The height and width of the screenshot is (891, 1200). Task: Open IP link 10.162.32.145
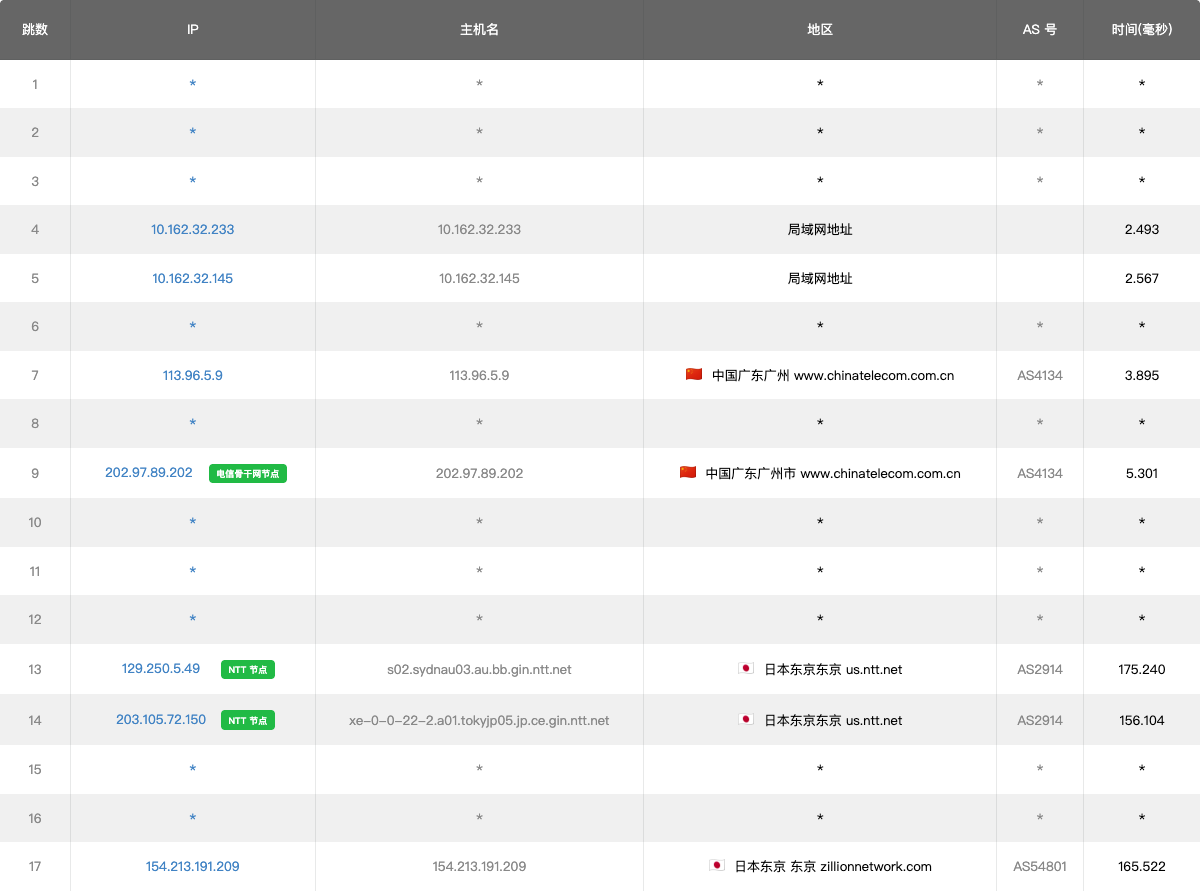(193, 278)
